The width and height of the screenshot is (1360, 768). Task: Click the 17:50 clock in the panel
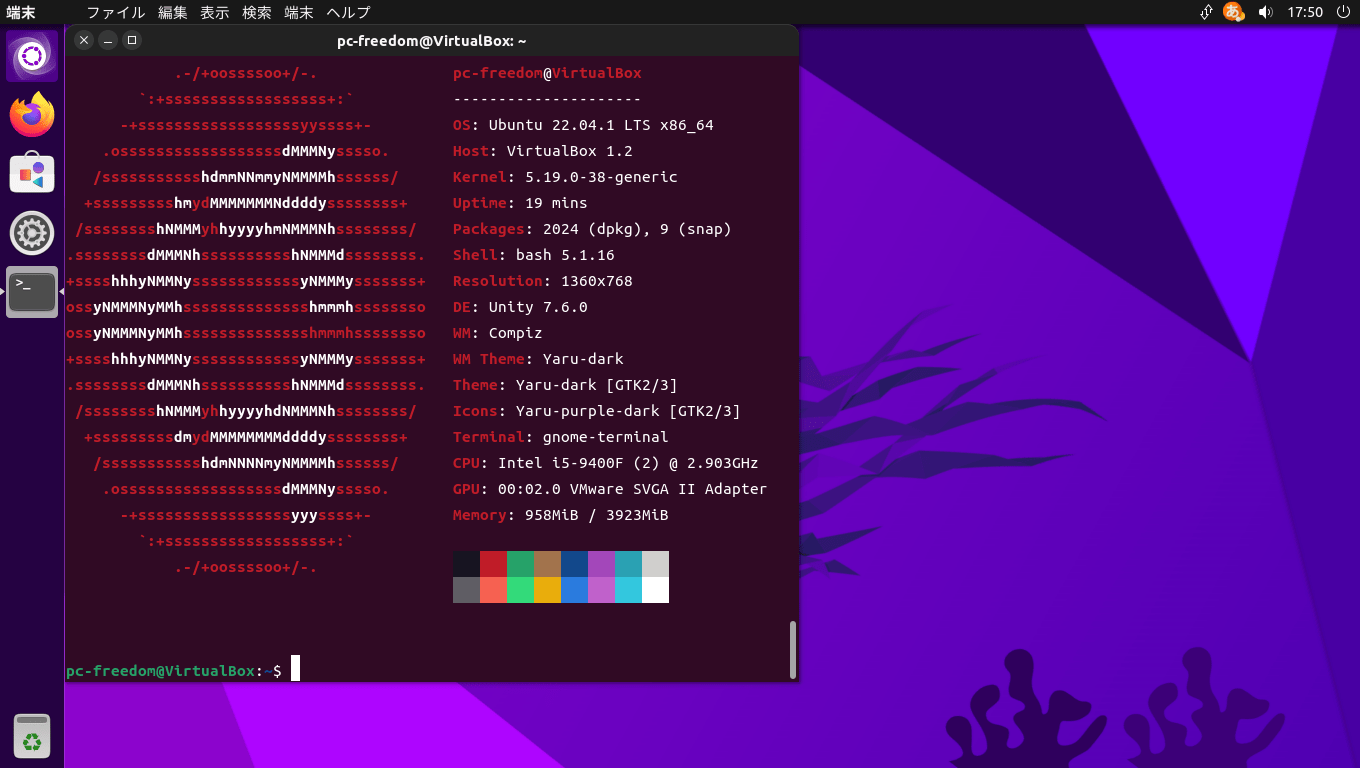coord(1305,12)
